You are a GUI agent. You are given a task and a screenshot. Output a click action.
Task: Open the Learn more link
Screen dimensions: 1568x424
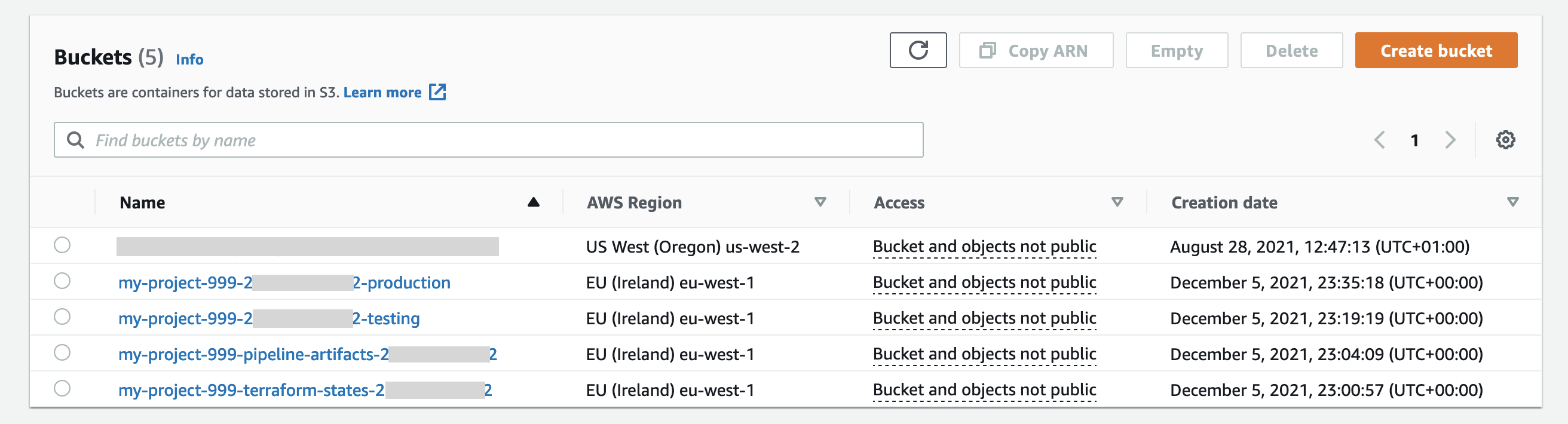pos(382,93)
